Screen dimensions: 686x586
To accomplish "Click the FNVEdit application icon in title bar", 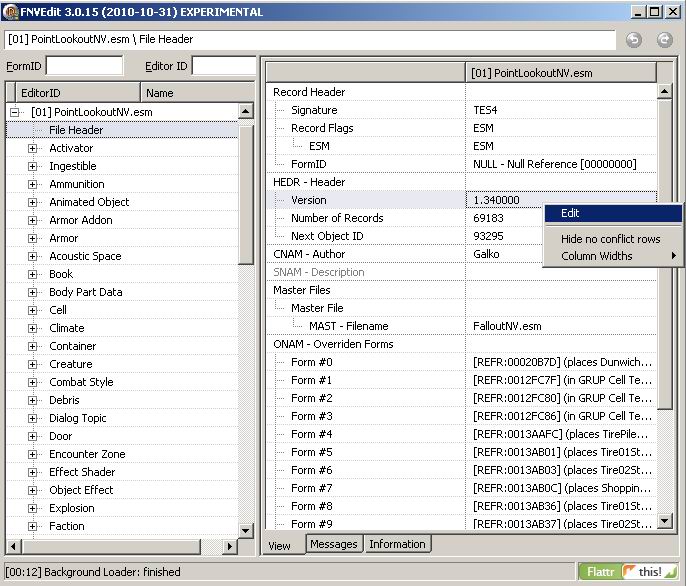I will (11, 12).
